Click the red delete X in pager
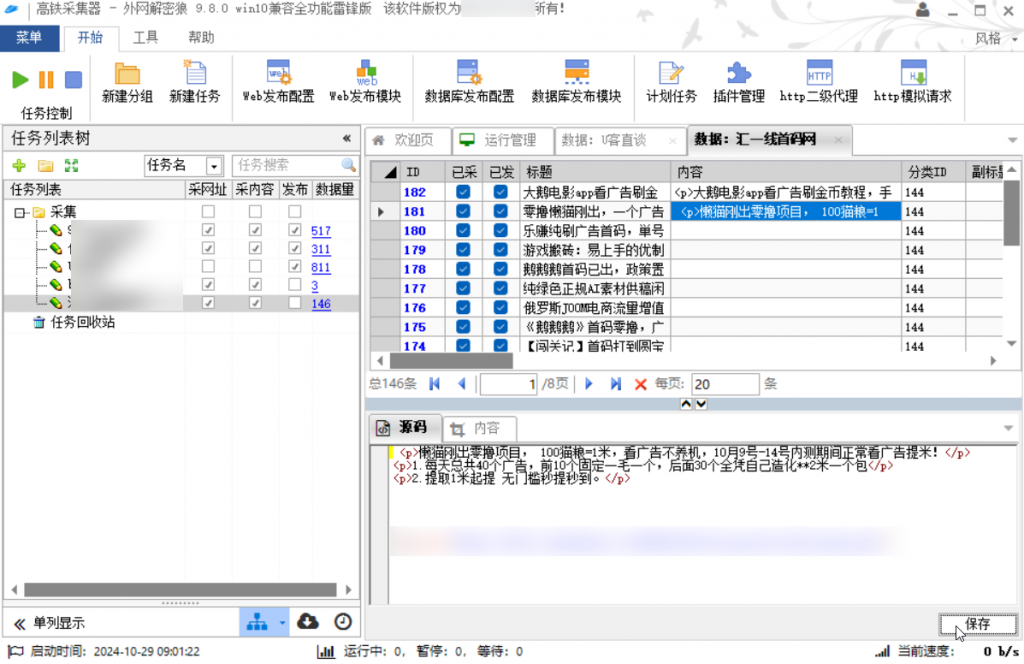Viewport: 1024px width, 664px height. point(640,384)
